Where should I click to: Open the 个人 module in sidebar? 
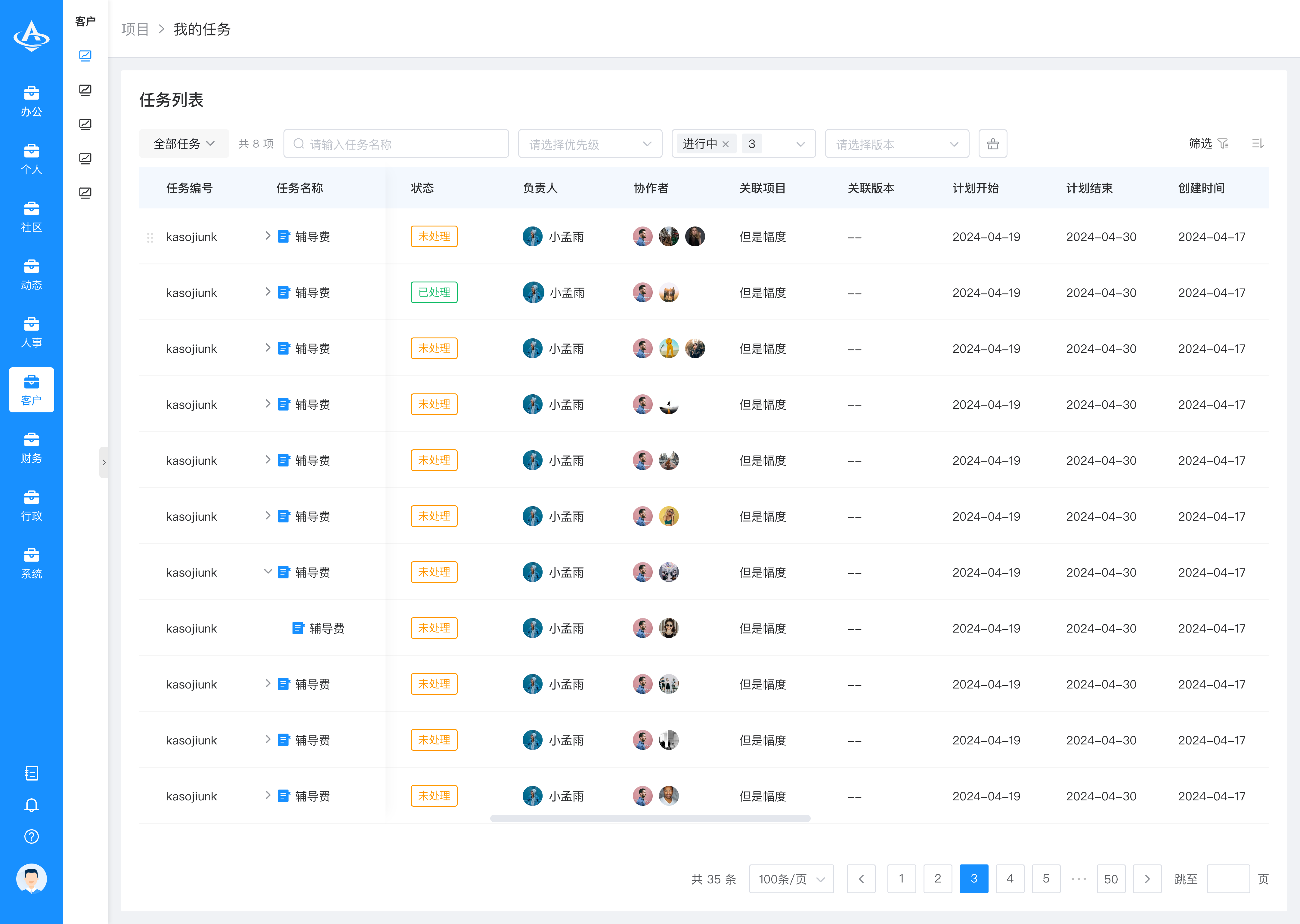pos(31,159)
